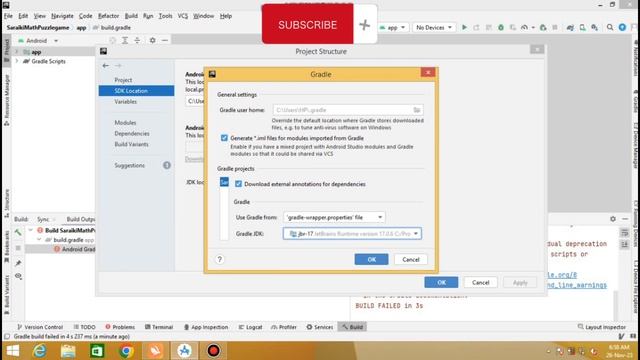Open the No Devices selector dropdown
This screenshot has height=360, width=640.
click(x=433, y=27)
